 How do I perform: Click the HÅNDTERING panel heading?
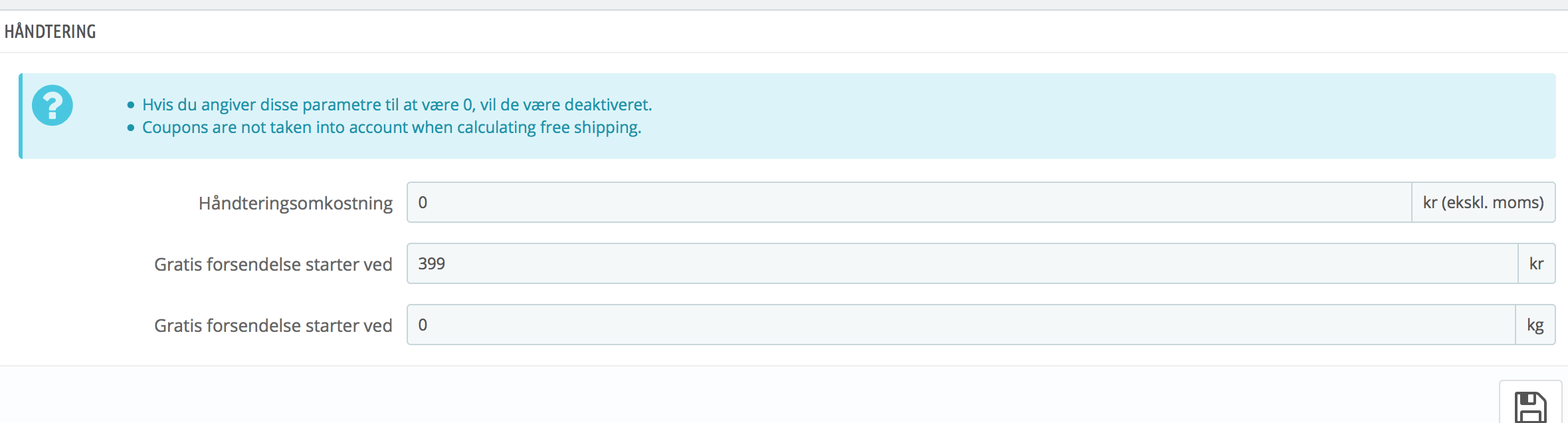50,31
